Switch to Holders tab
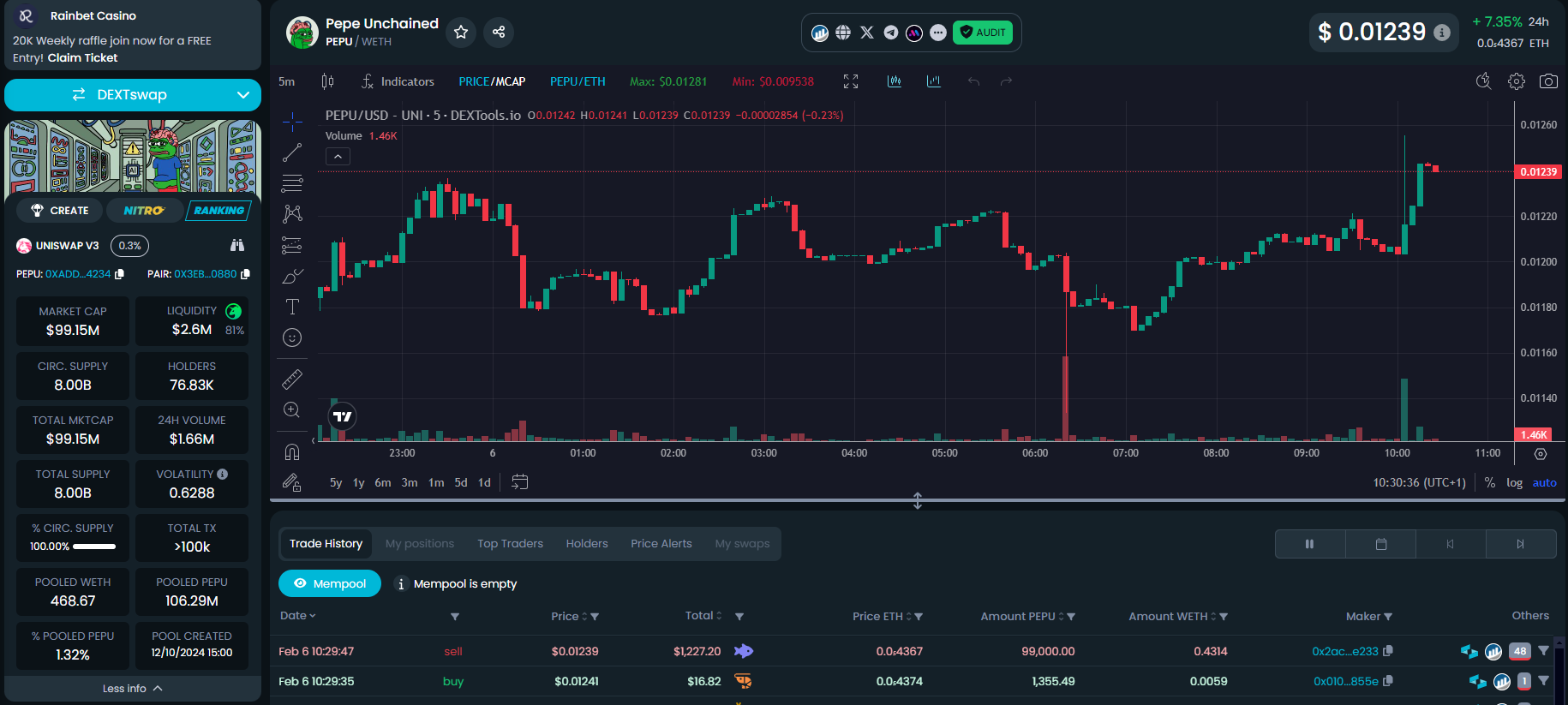Image resolution: width=1568 pixels, height=705 pixels. [587, 544]
